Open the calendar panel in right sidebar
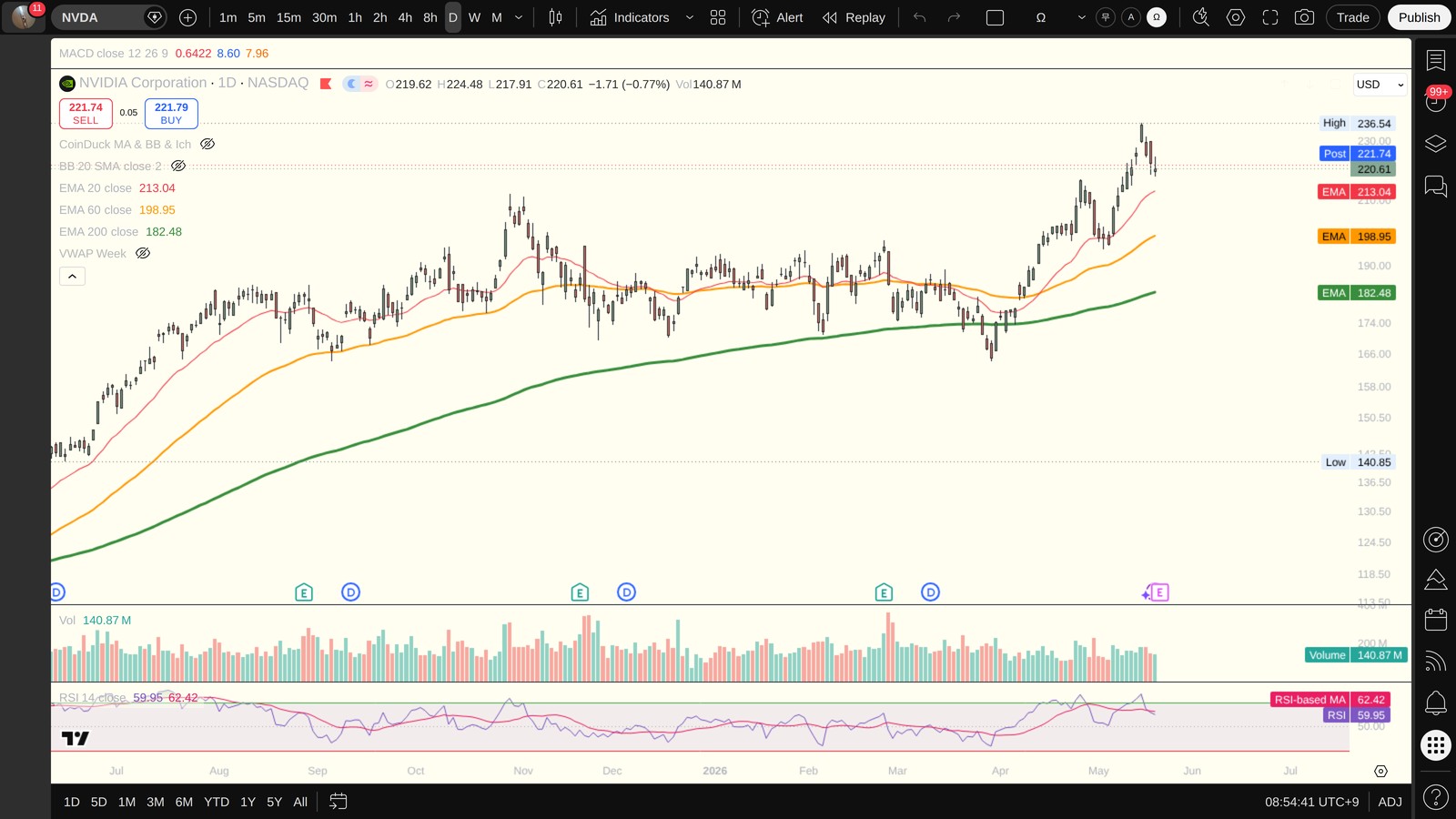This screenshot has width=1456, height=819. point(1436,620)
